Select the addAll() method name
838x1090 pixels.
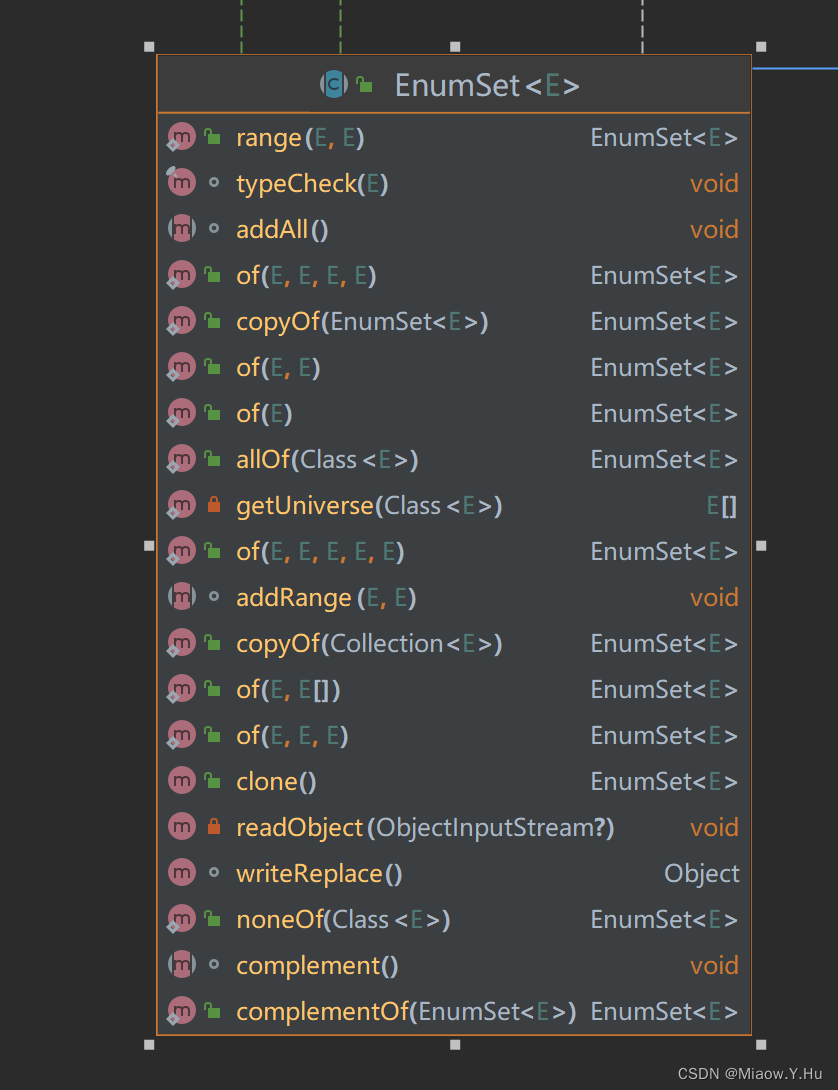tap(282, 230)
